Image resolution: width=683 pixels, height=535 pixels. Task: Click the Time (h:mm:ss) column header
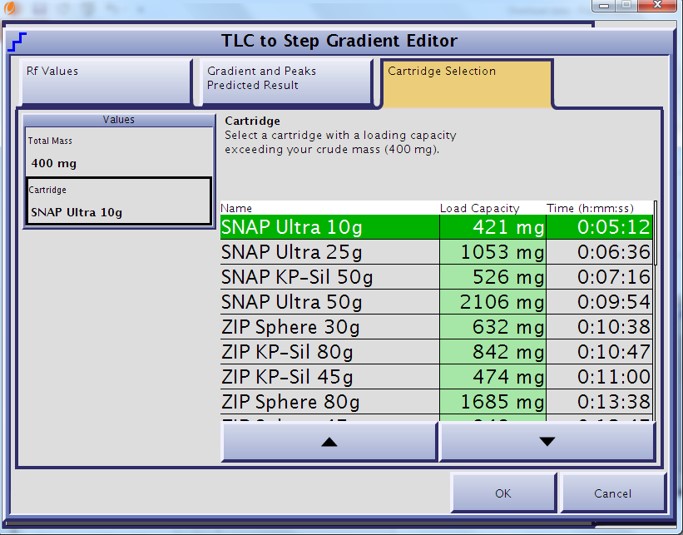coord(596,208)
